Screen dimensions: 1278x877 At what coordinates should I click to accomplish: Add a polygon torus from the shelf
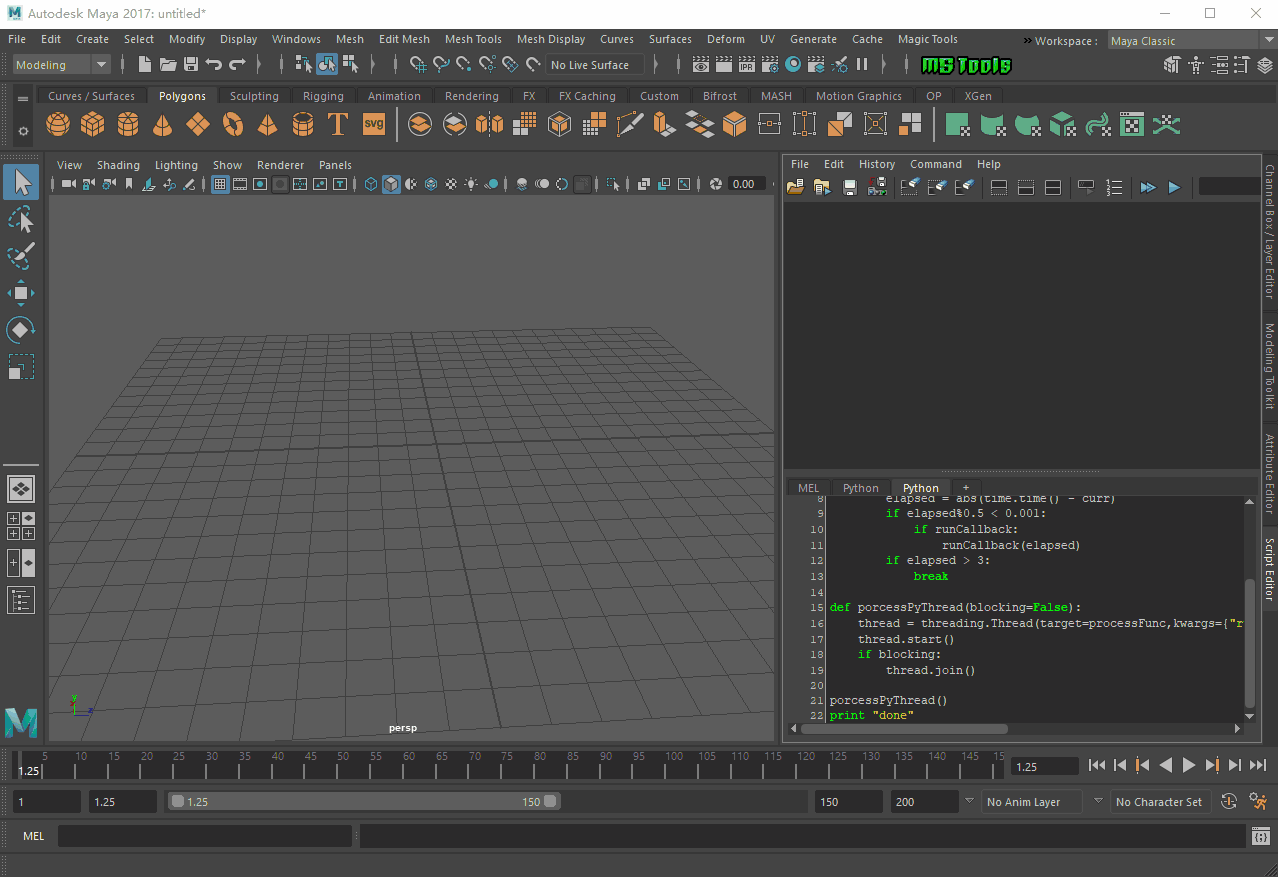[233, 125]
